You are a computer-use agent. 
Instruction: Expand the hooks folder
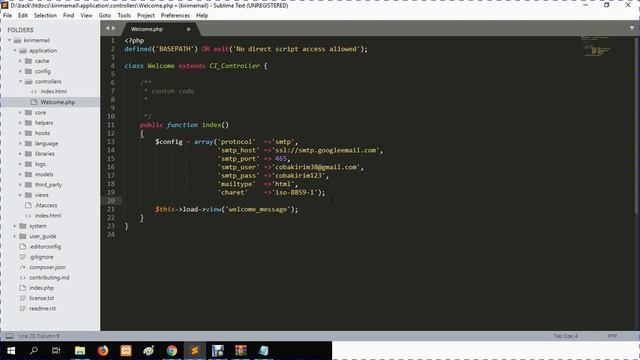[x=20, y=133]
